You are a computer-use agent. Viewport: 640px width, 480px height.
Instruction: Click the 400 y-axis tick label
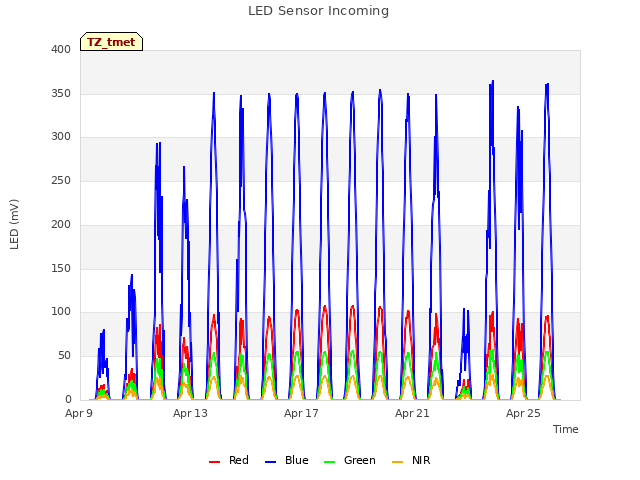point(61,49)
